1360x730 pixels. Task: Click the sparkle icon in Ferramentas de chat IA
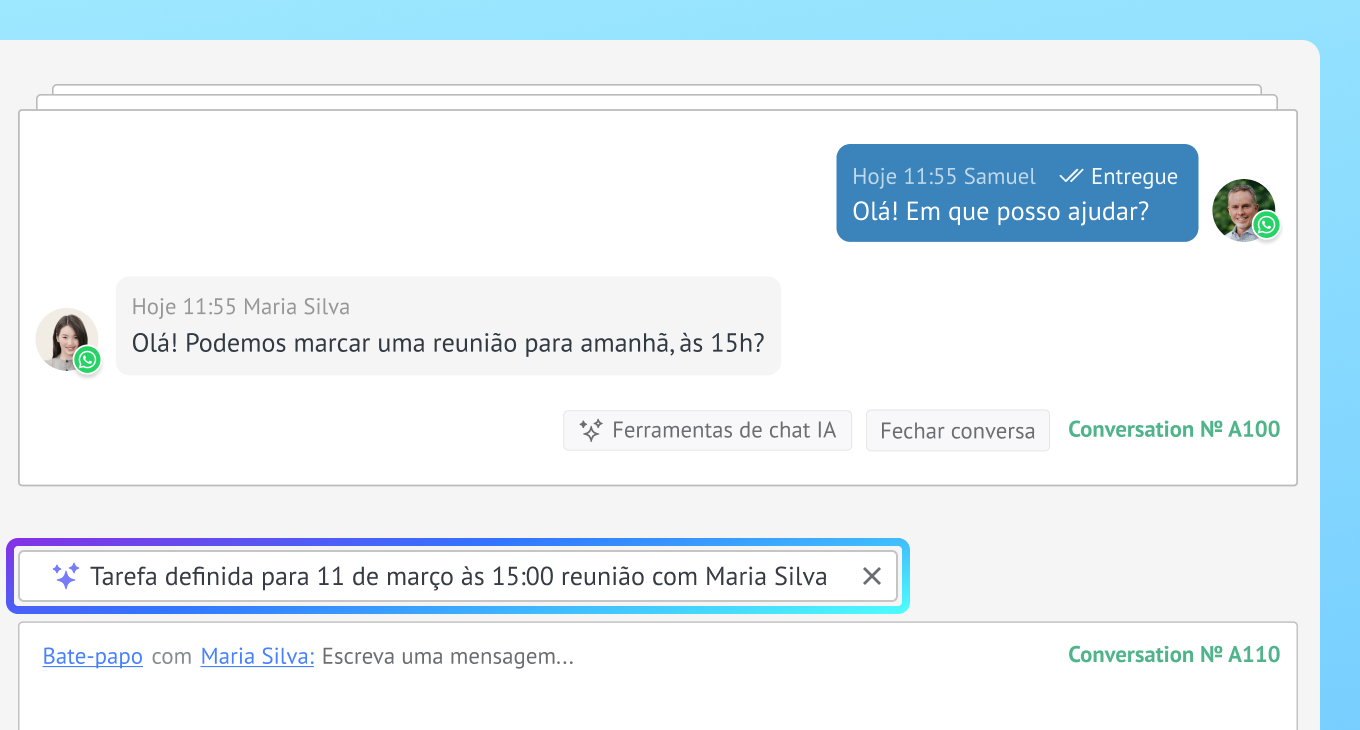[x=591, y=431]
